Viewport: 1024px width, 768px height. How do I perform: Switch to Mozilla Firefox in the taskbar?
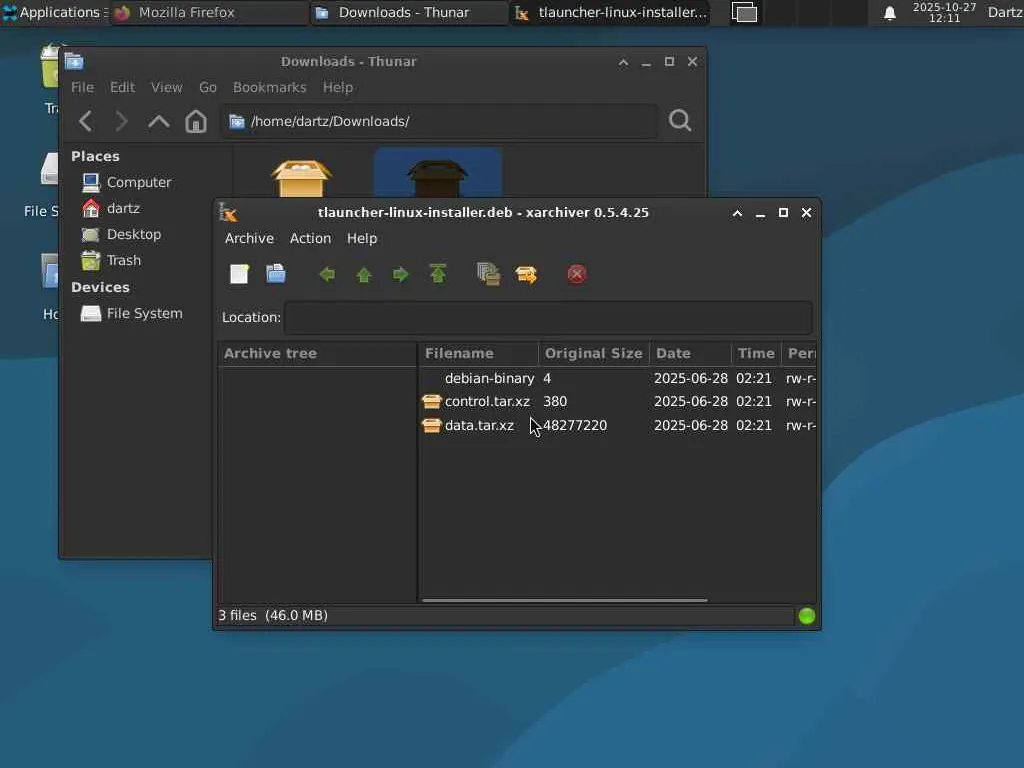click(209, 12)
